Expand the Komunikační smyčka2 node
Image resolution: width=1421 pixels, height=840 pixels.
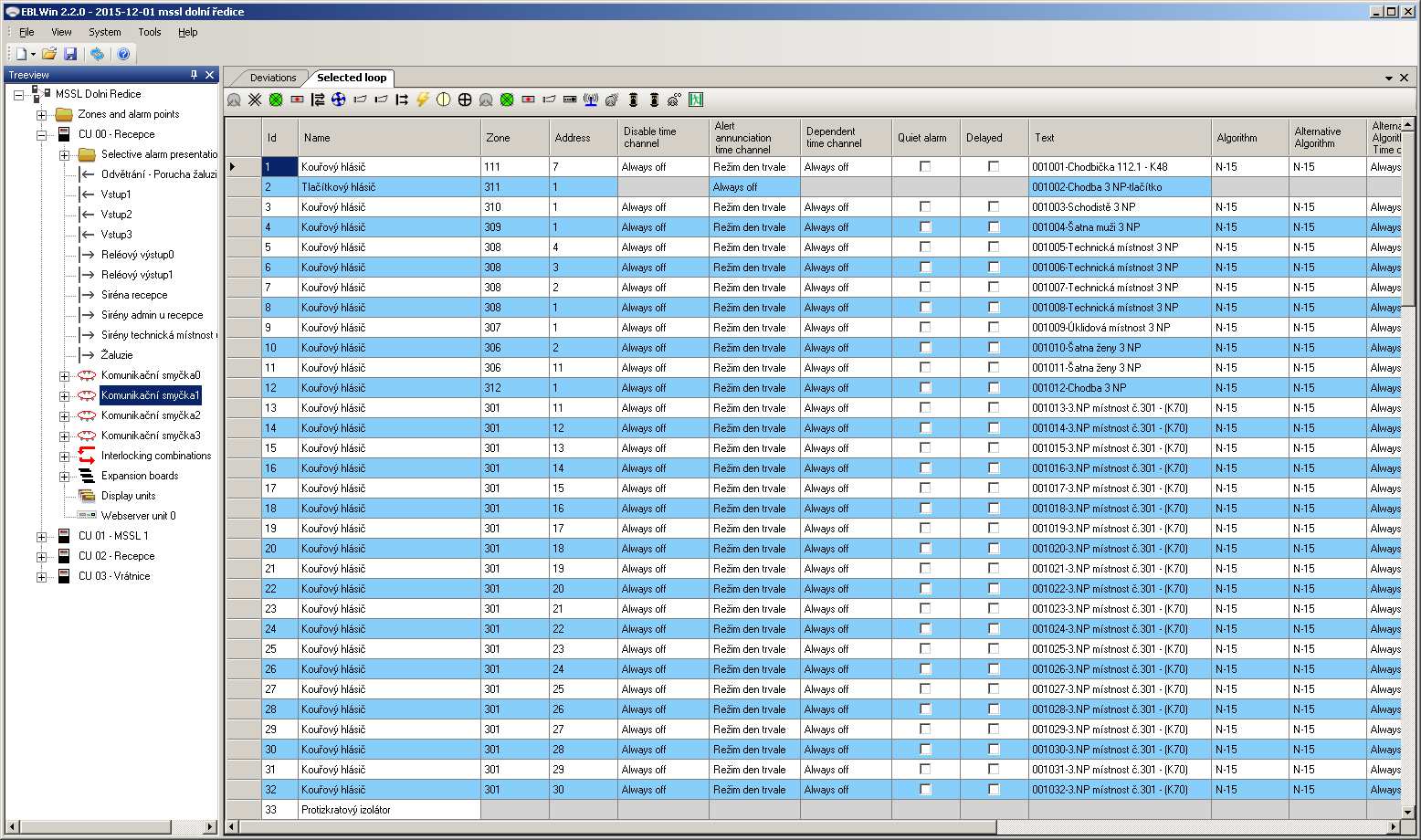pos(64,416)
